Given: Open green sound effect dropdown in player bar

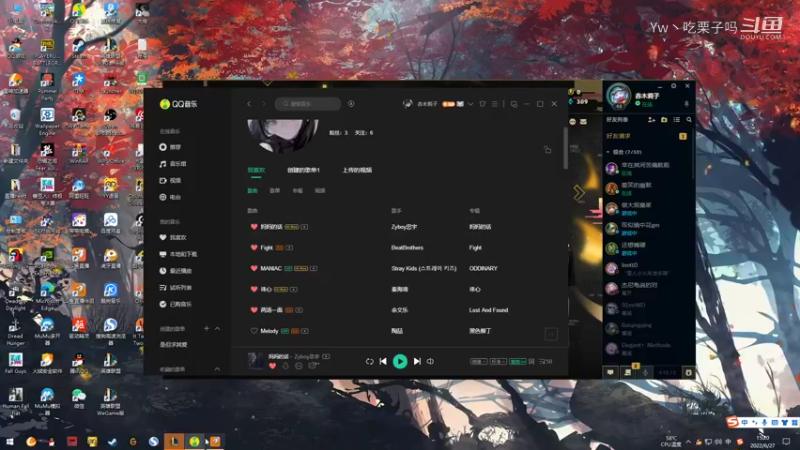Looking at the screenshot, I should pos(518,361).
